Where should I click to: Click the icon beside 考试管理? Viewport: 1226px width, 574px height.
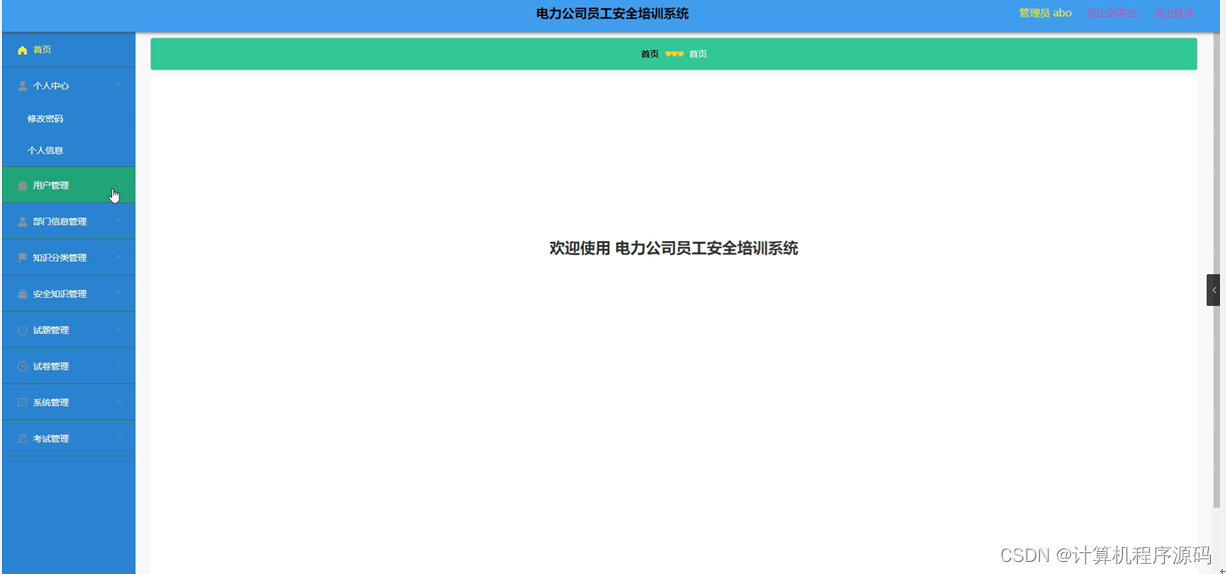pyautogui.click(x=22, y=439)
